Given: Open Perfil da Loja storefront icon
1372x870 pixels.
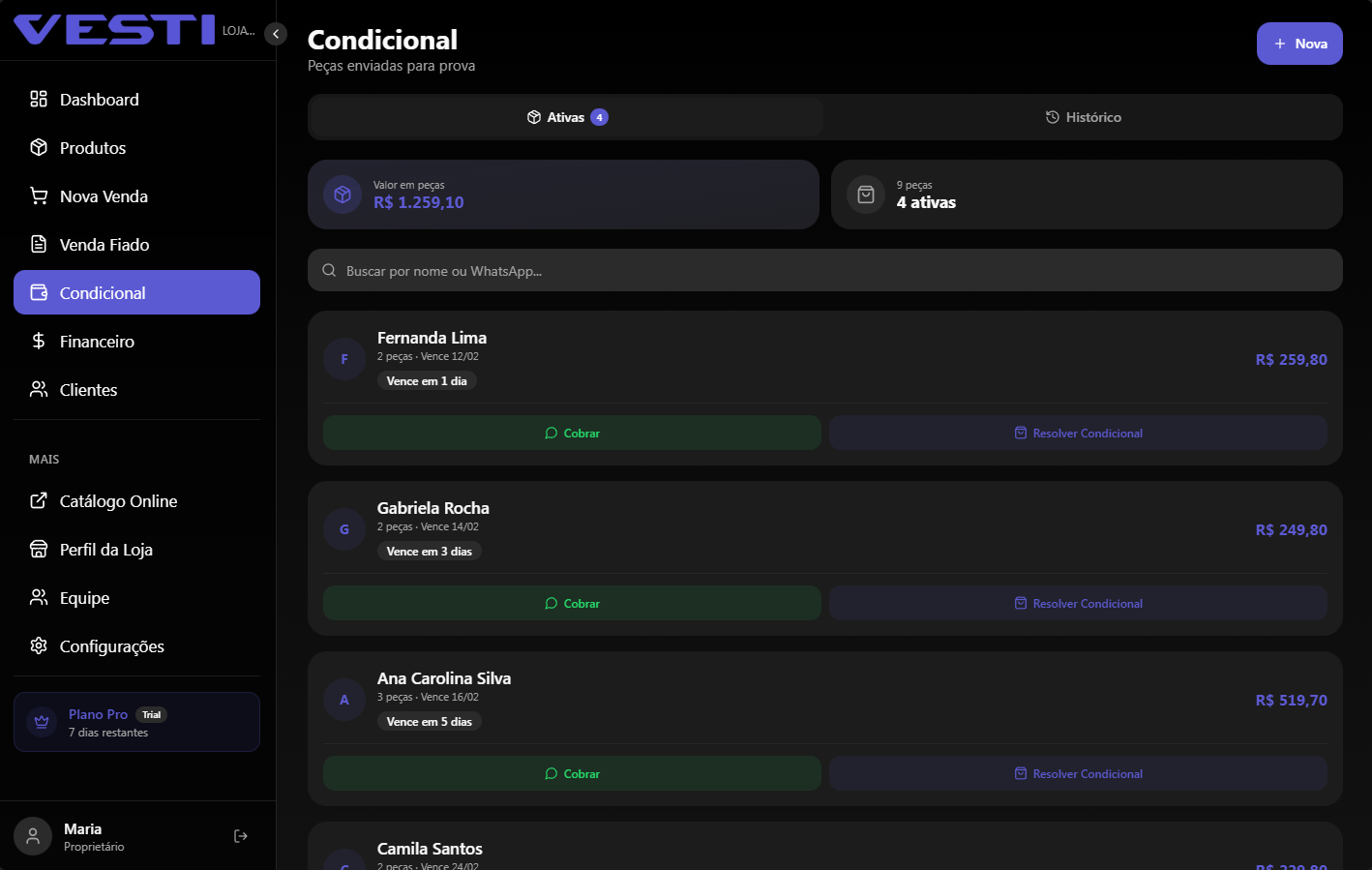Looking at the screenshot, I should [x=39, y=549].
